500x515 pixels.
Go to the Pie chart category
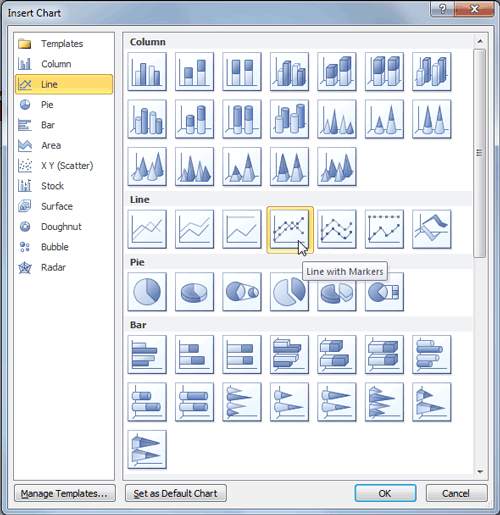click(64, 105)
